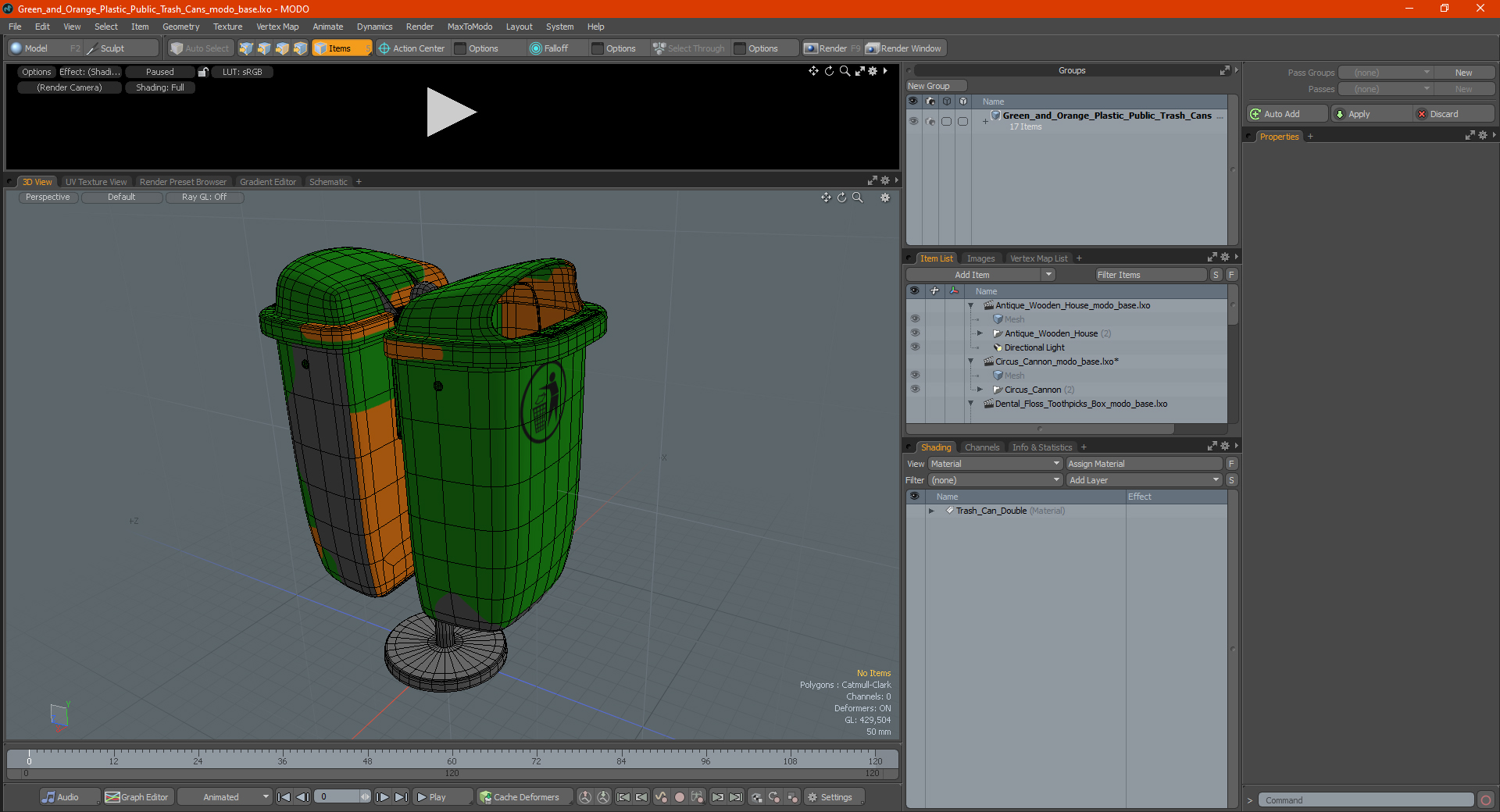Open 3D viewport settings gear
This screenshot has height=812, width=1500.
coord(885,198)
